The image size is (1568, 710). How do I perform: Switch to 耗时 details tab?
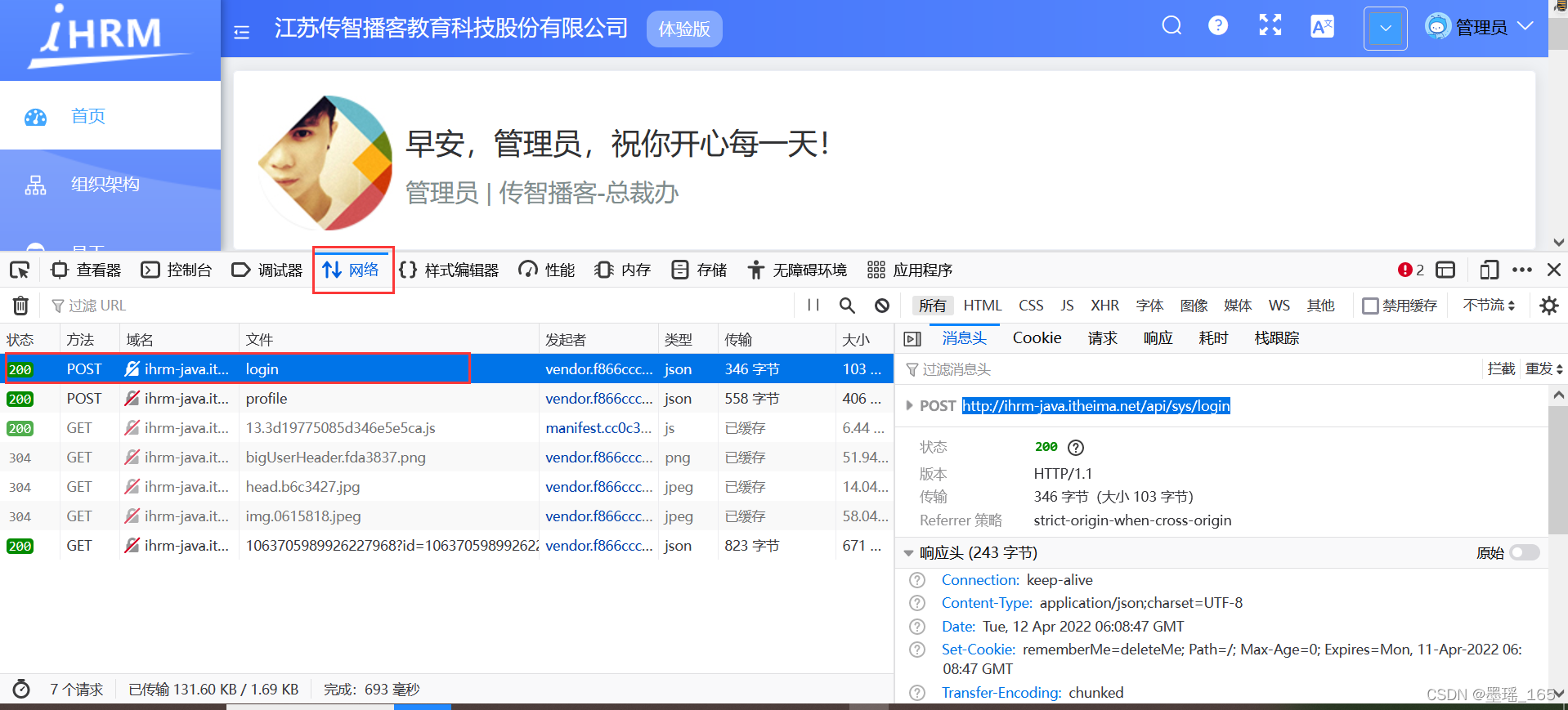click(1213, 338)
